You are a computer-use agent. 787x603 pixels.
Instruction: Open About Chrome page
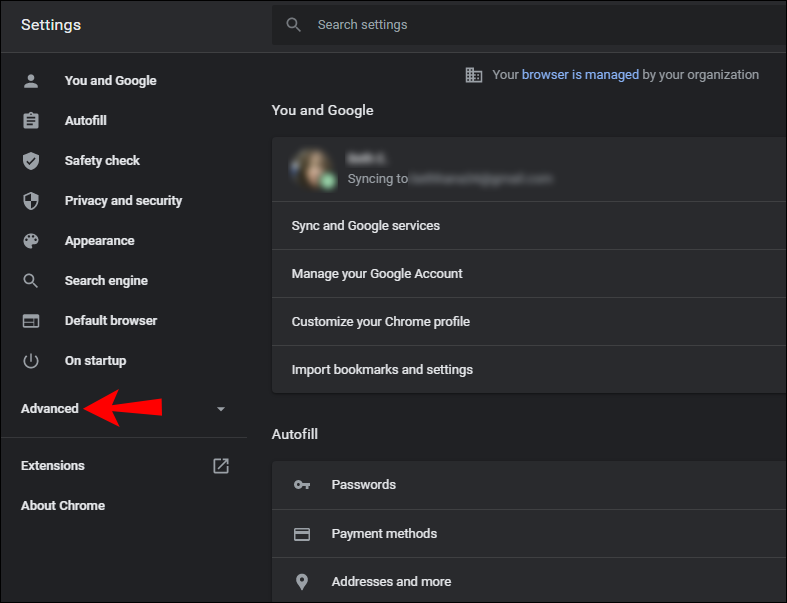click(x=63, y=506)
